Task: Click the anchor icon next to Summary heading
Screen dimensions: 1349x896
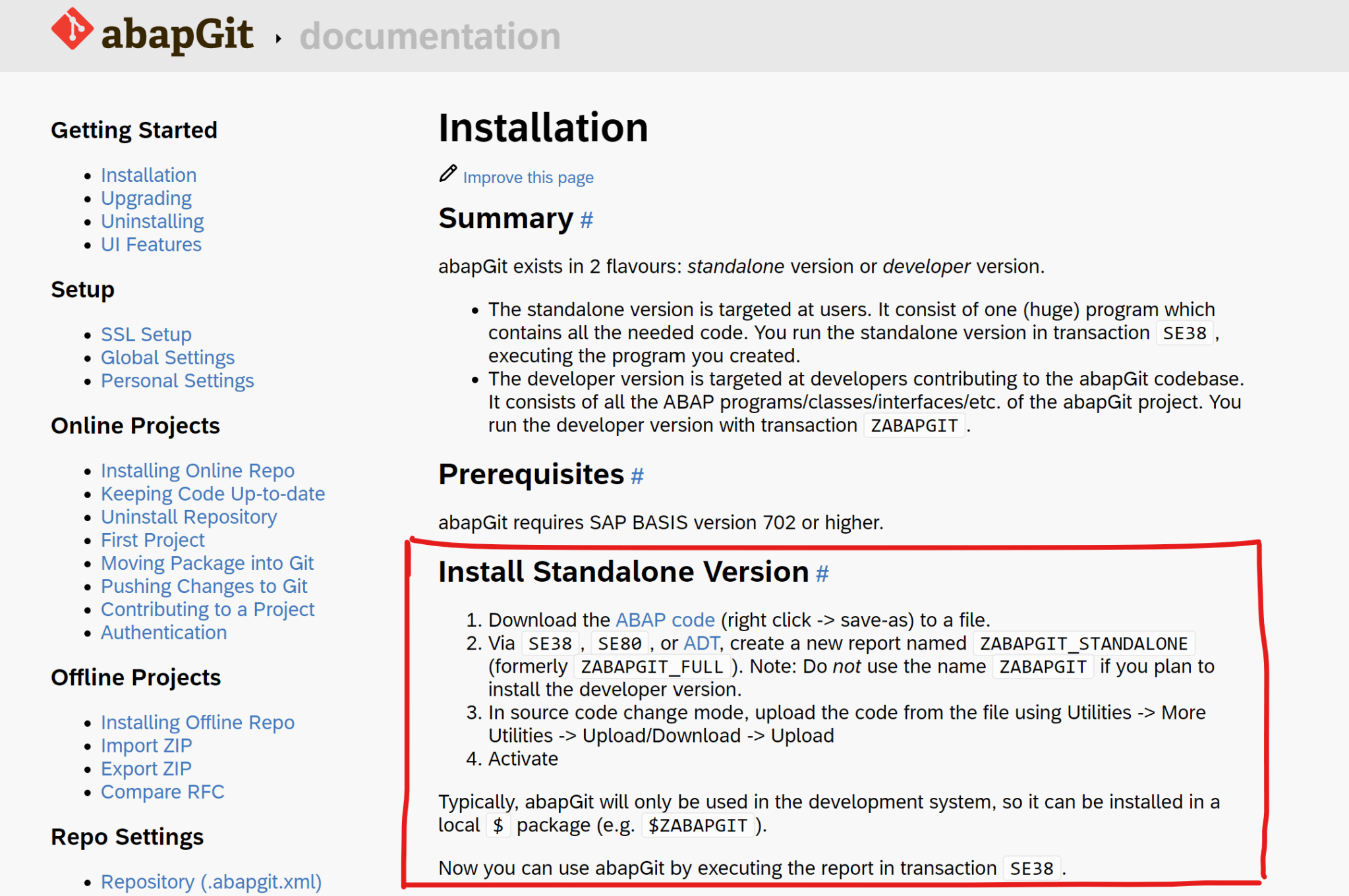Action: [585, 220]
